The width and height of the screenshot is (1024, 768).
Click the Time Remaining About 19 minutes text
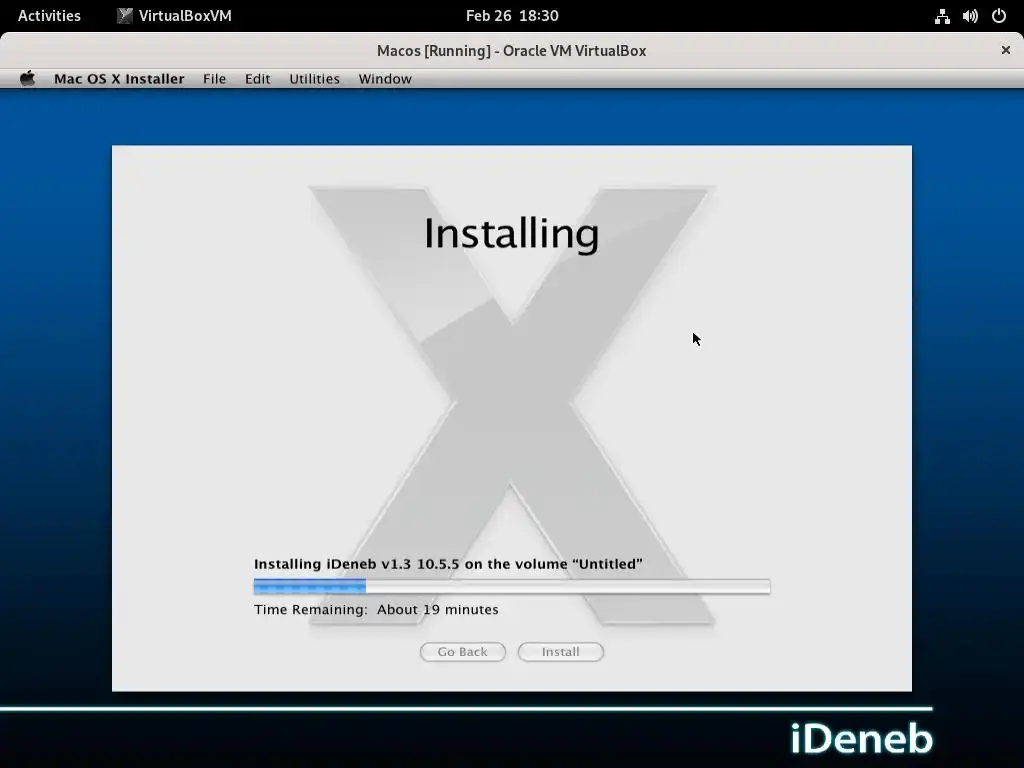(376, 609)
